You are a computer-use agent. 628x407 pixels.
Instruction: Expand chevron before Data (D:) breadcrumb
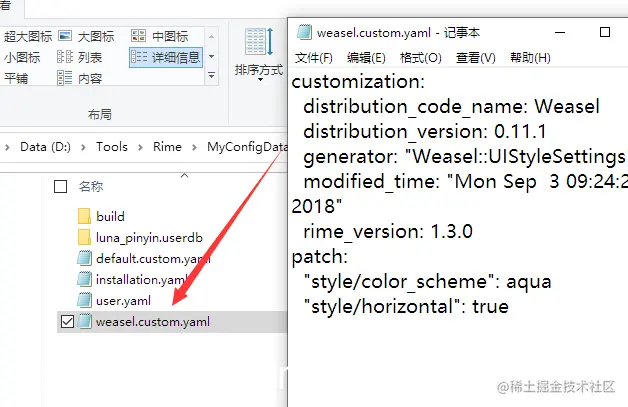click(7, 147)
